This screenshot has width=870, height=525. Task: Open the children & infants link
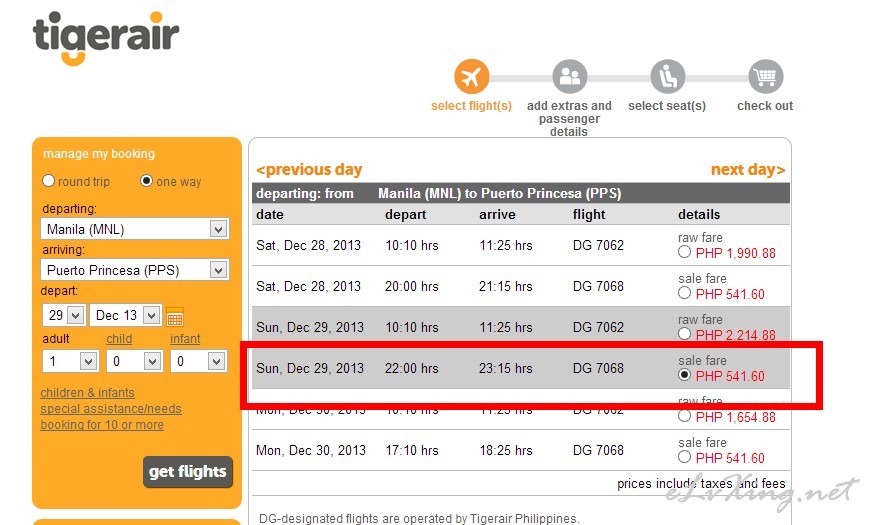[x=87, y=393]
